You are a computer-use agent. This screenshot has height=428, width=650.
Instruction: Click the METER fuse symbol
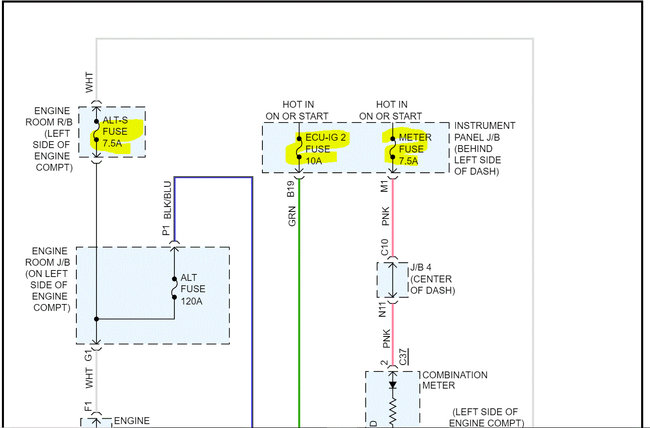393,148
